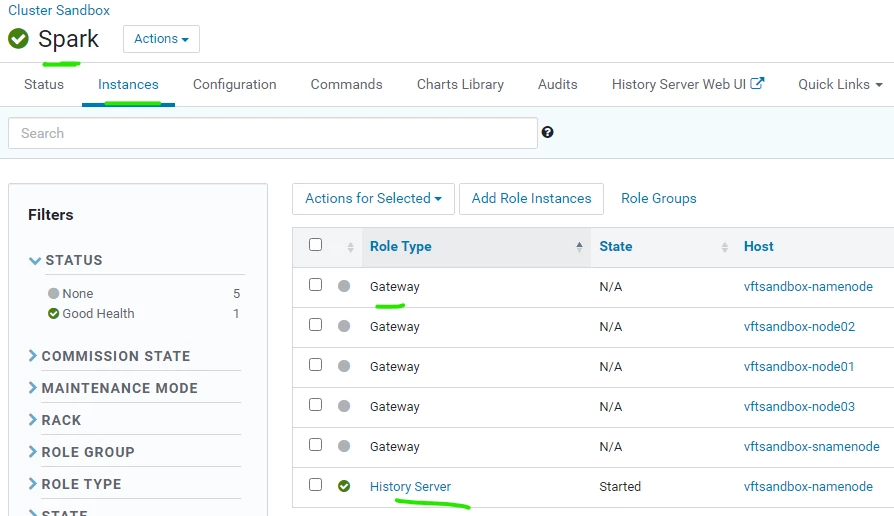Expand the MAINTENANCE MODE filter
894x516 pixels.
pyautogui.click(x=113, y=388)
